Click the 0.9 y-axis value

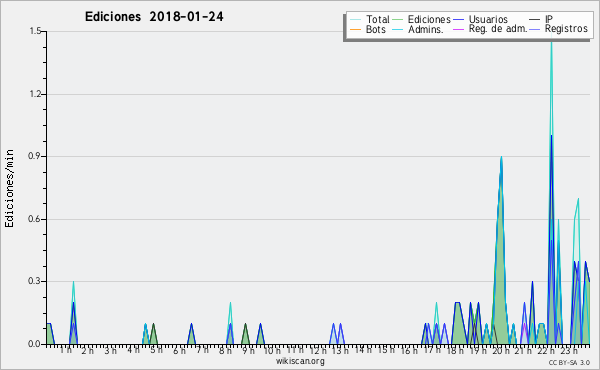[34, 156]
